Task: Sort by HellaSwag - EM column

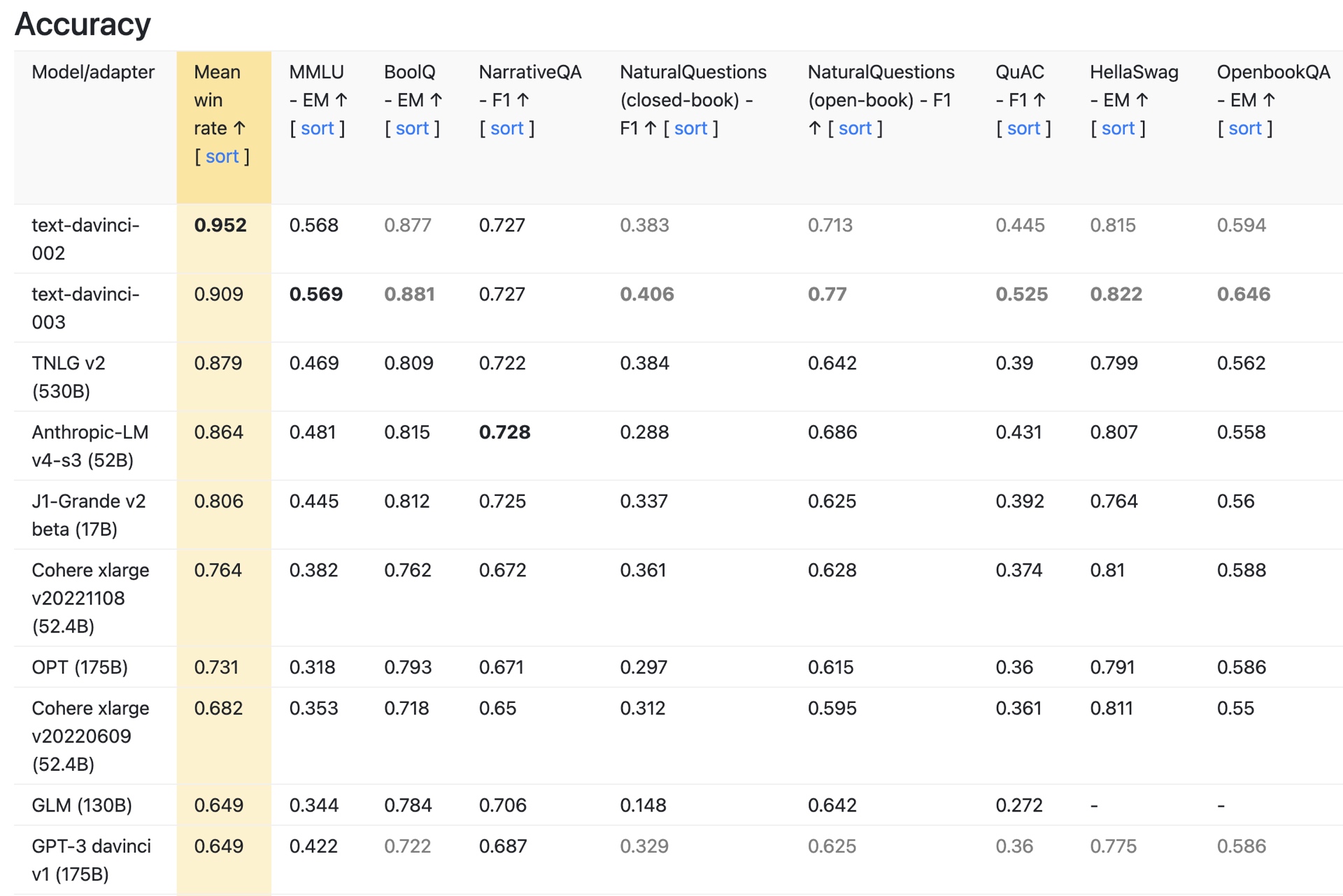Action: 1118,129
